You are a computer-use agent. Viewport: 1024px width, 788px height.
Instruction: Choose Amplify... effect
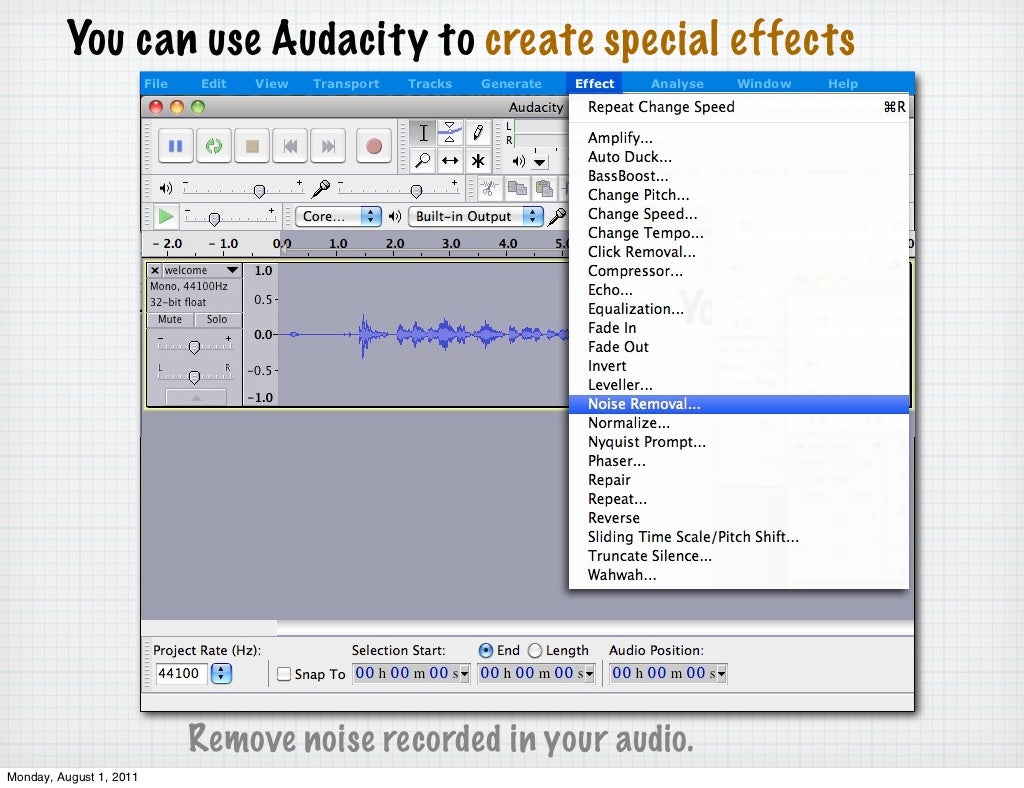click(739, 138)
